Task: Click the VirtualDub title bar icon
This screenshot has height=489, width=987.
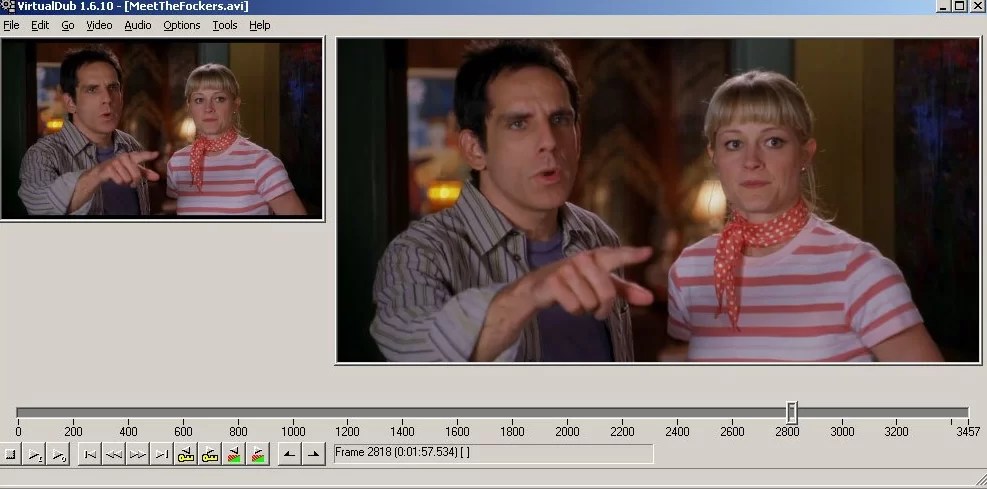Action: coord(7,6)
